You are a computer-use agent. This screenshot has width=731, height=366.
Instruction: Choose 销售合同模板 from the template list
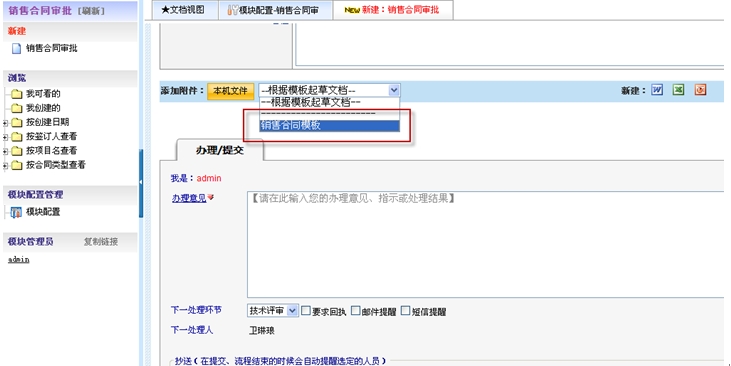point(329,125)
